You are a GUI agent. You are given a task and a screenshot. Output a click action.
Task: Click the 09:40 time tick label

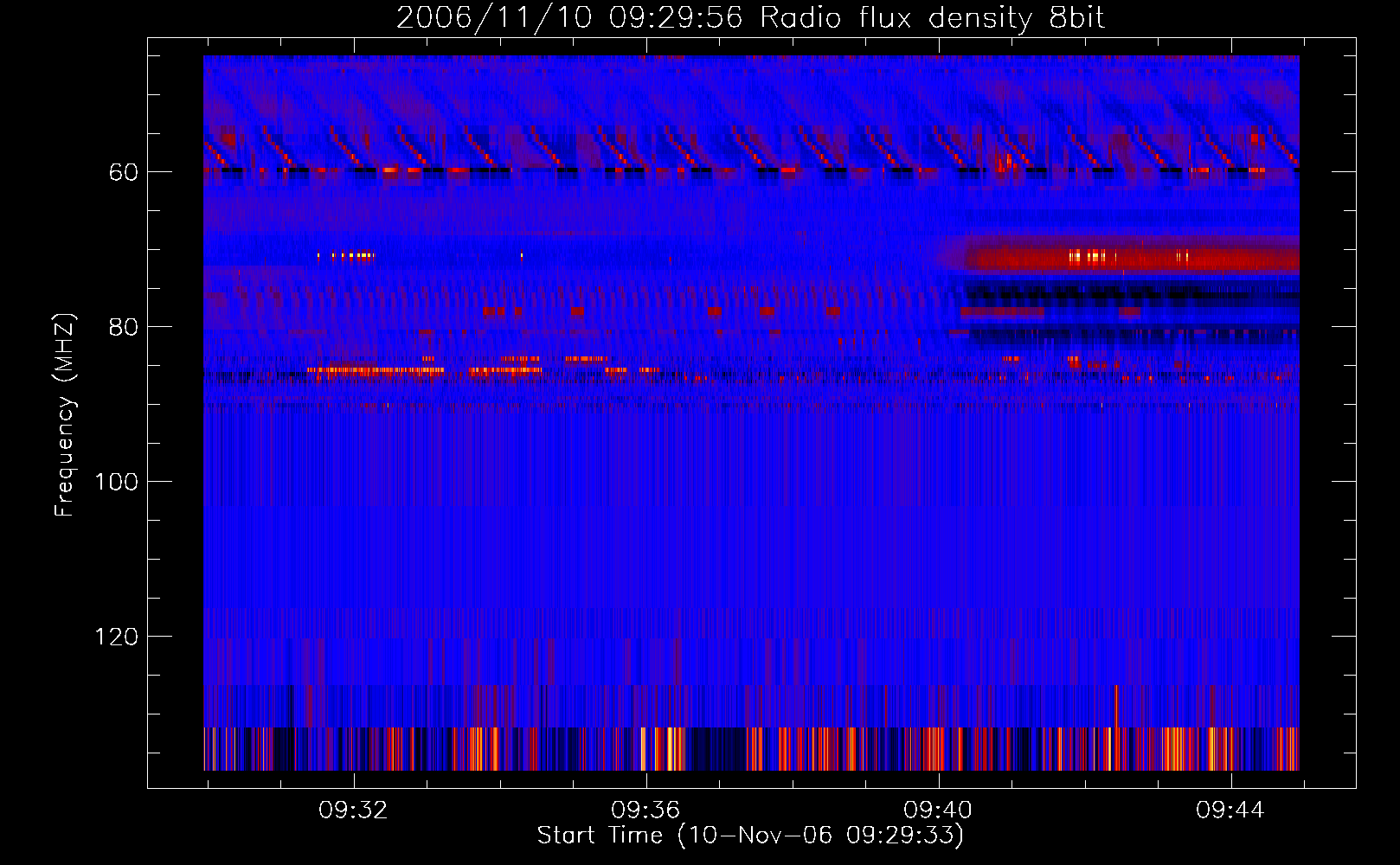(x=938, y=810)
